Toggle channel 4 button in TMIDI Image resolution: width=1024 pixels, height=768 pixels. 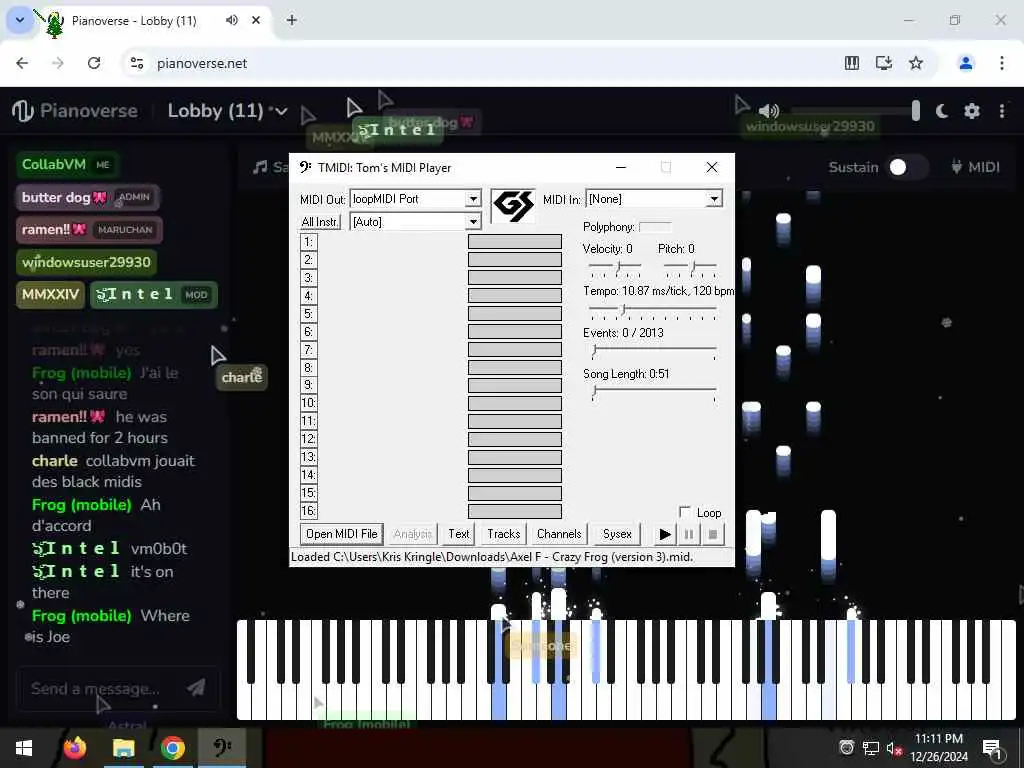pos(308,296)
